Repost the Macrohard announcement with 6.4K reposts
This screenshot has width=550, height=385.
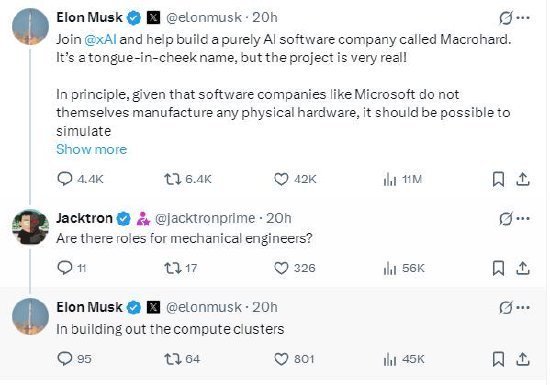pyautogui.click(x=188, y=179)
